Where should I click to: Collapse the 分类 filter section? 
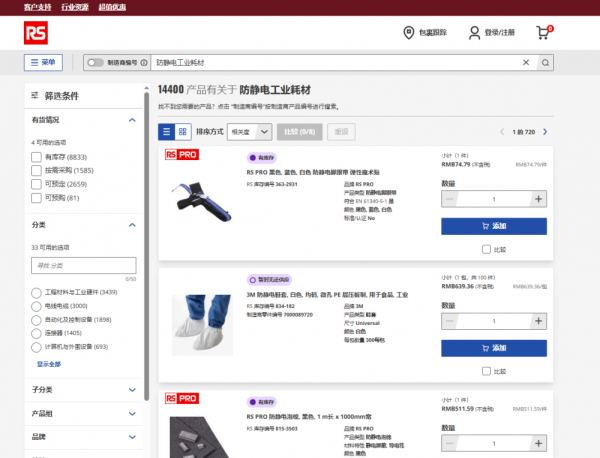click(x=132, y=225)
